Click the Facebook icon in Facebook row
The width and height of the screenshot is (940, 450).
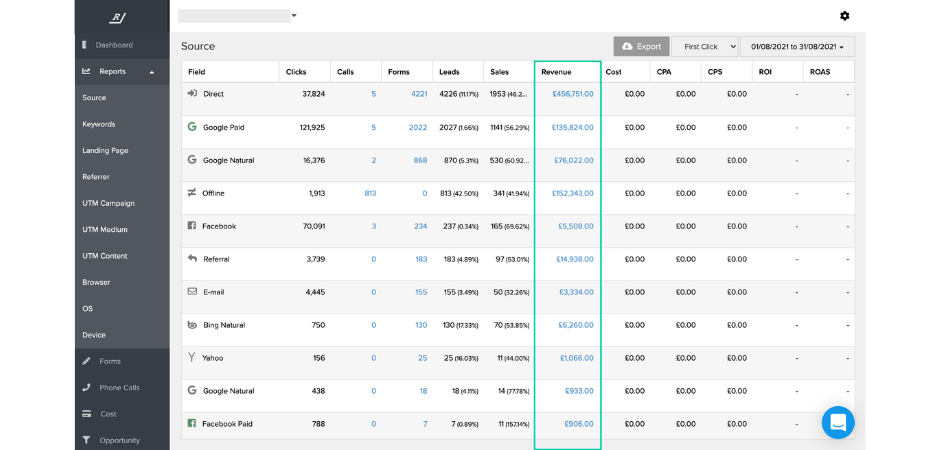pos(192,226)
